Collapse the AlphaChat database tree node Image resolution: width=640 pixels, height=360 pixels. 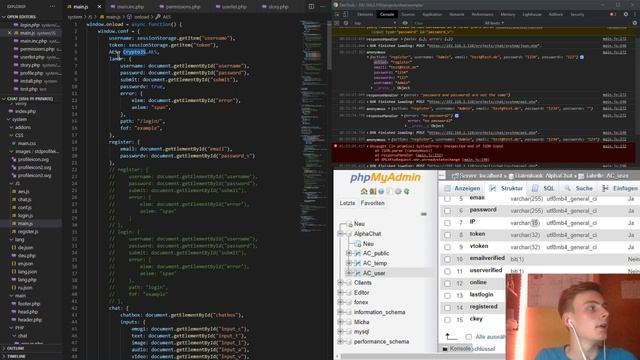(340, 233)
